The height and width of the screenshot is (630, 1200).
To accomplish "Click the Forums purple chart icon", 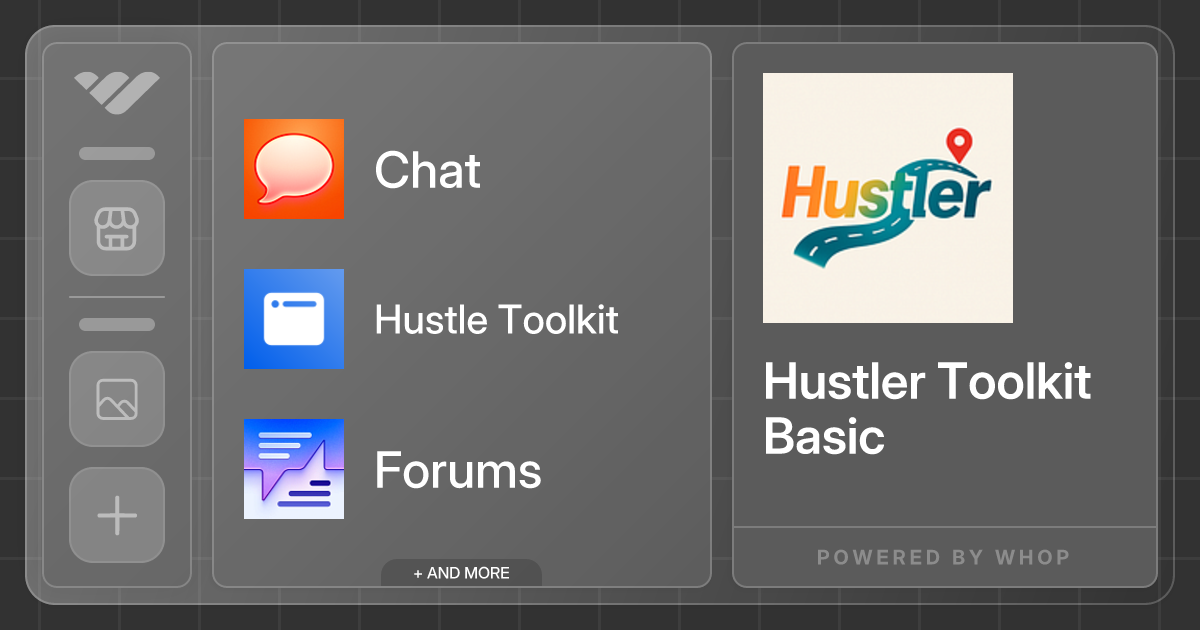I will point(293,469).
